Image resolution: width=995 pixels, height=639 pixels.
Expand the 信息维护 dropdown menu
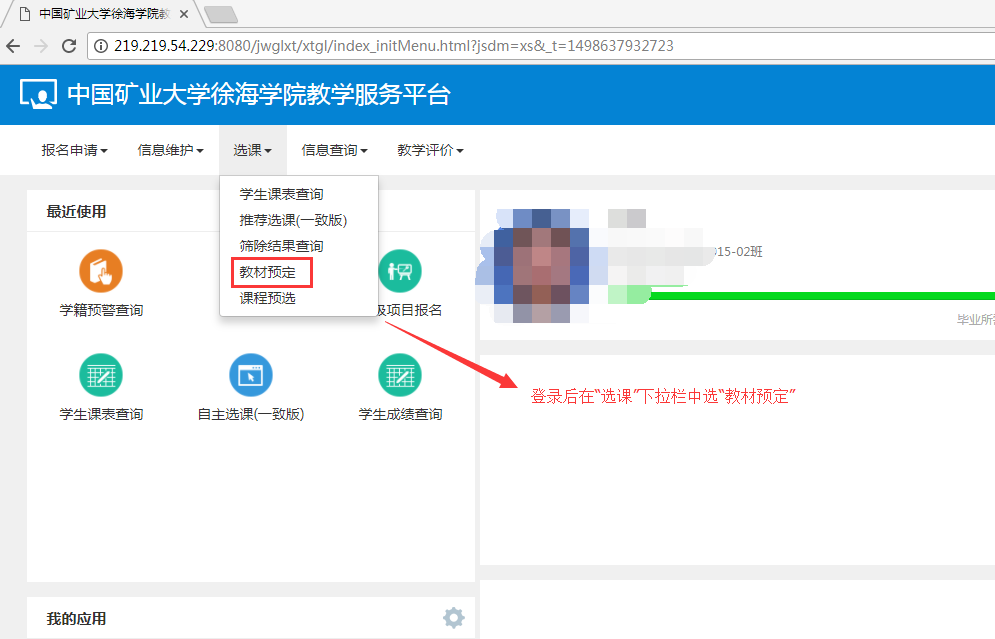click(x=170, y=150)
